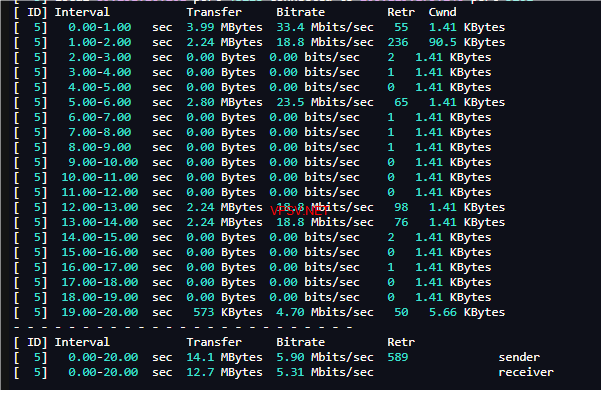Viewport: 601px width, 420px height.
Task: Select the retransmit count 236
Action: pyautogui.click(x=397, y=42)
